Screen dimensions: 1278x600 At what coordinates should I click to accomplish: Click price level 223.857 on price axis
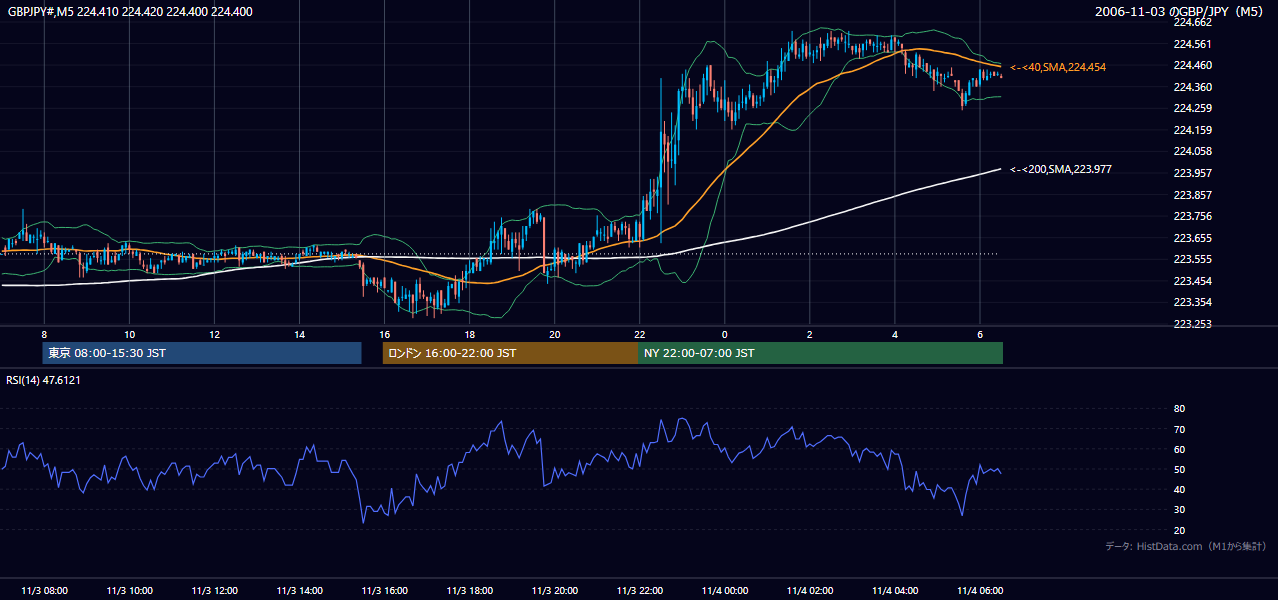[1192, 195]
